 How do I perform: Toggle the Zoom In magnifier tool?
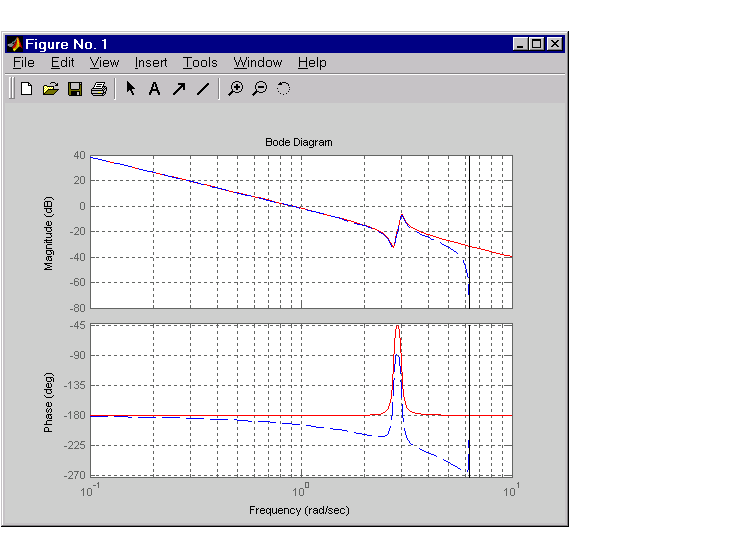point(235,89)
